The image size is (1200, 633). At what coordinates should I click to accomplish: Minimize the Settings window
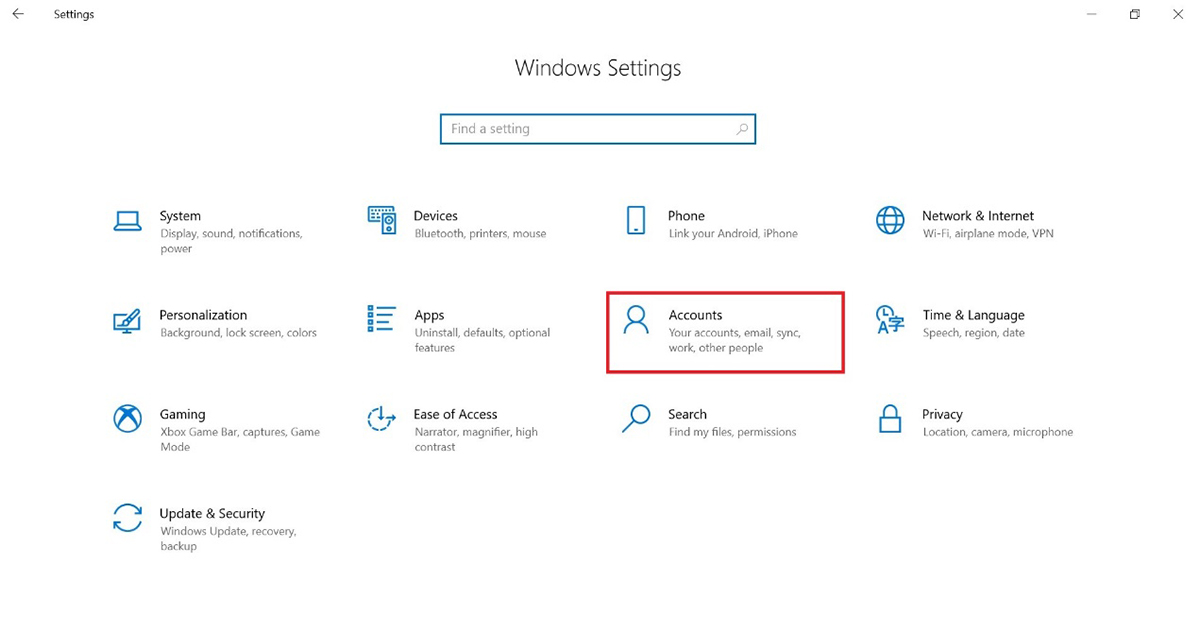(1090, 14)
